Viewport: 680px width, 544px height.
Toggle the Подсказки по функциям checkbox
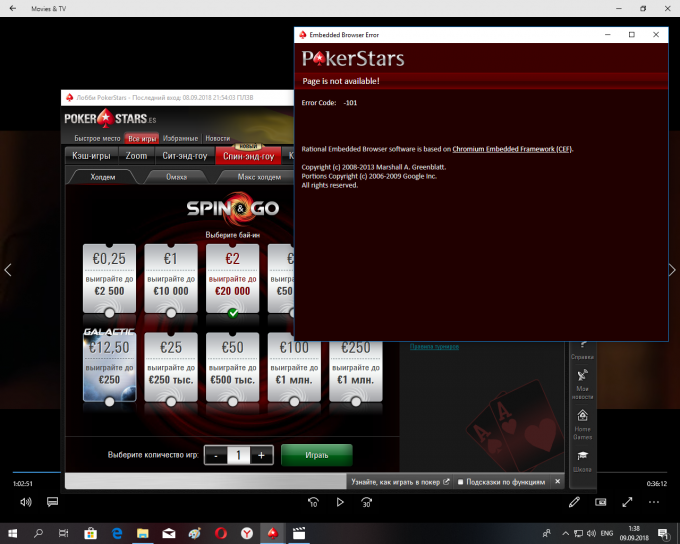coord(461,482)
